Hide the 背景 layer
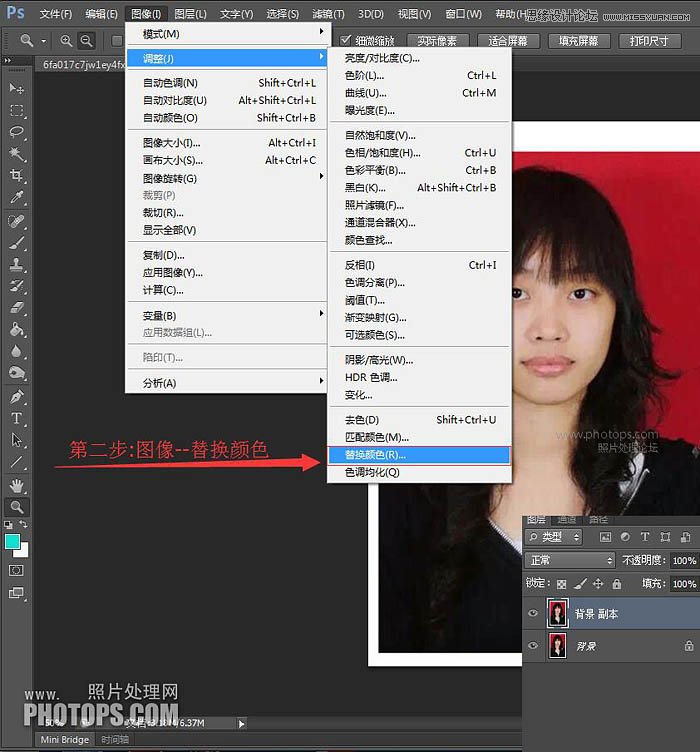This screenshot has height=752, width=700. click(533, 646)
